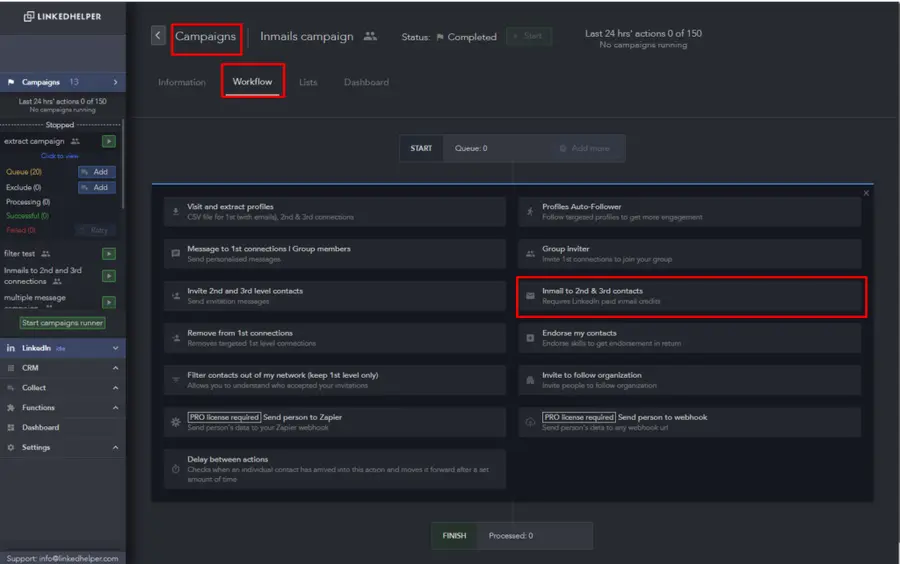Image resolution: width=900 pixels, height=564 pixels.
Task: Click the download icon of Visit and extract profiles
Action: click(176, 212)
